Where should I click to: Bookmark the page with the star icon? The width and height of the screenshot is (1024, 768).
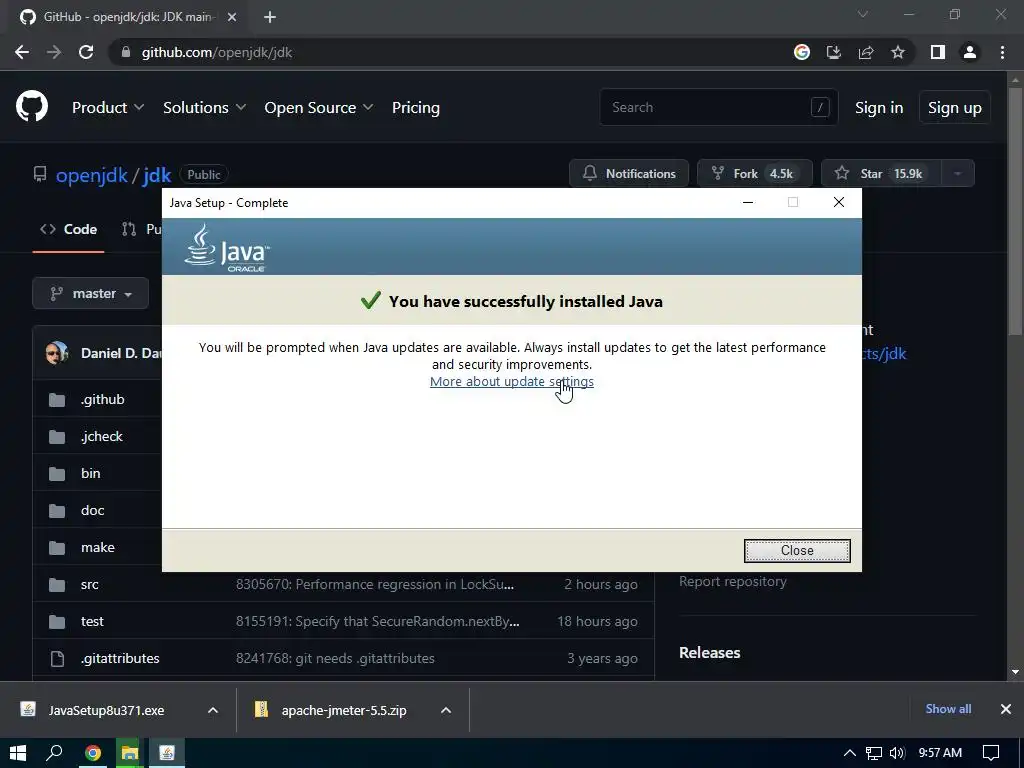click(x=898, y=52)
